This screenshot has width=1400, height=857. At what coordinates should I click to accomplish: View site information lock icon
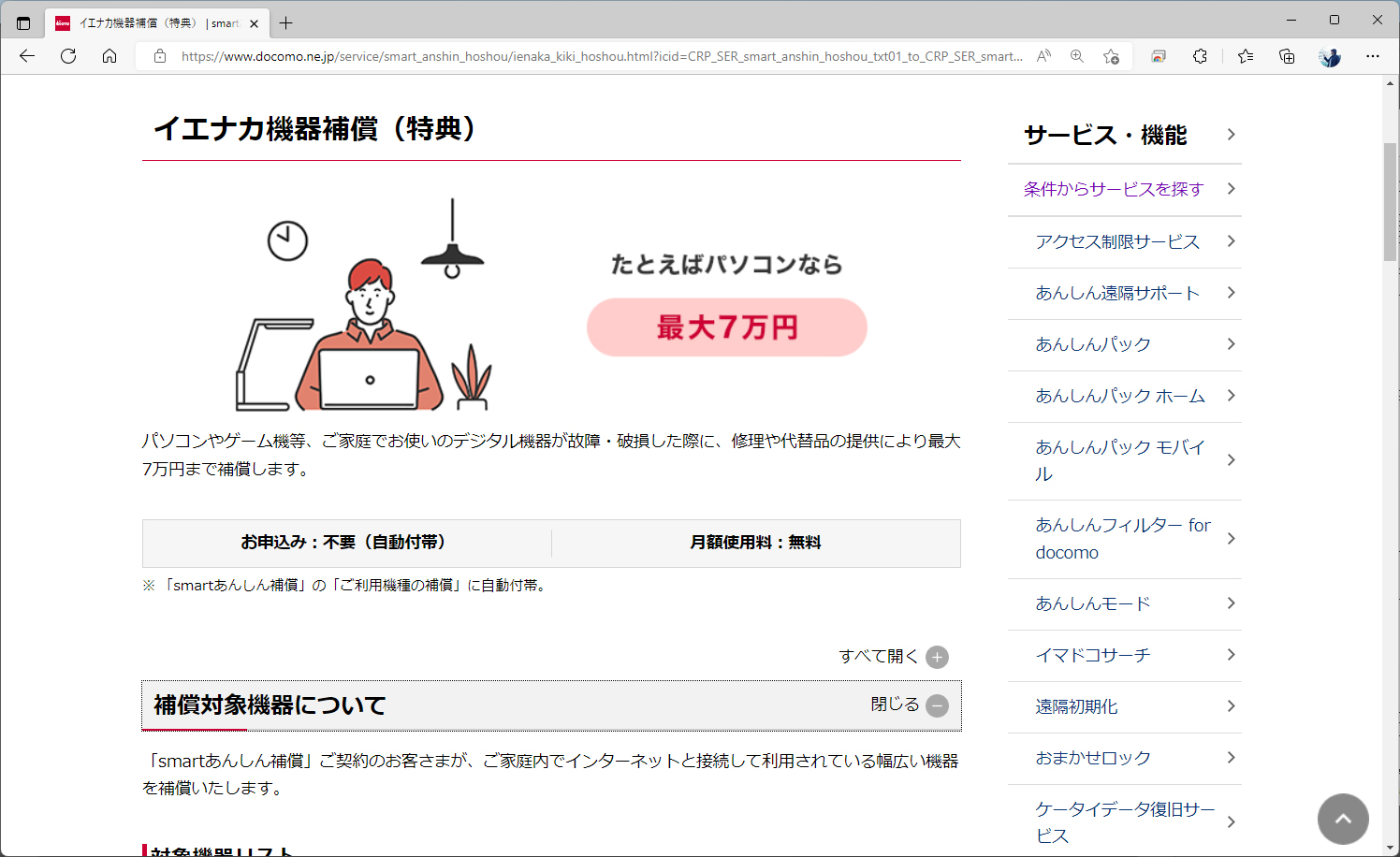[160, 56]
